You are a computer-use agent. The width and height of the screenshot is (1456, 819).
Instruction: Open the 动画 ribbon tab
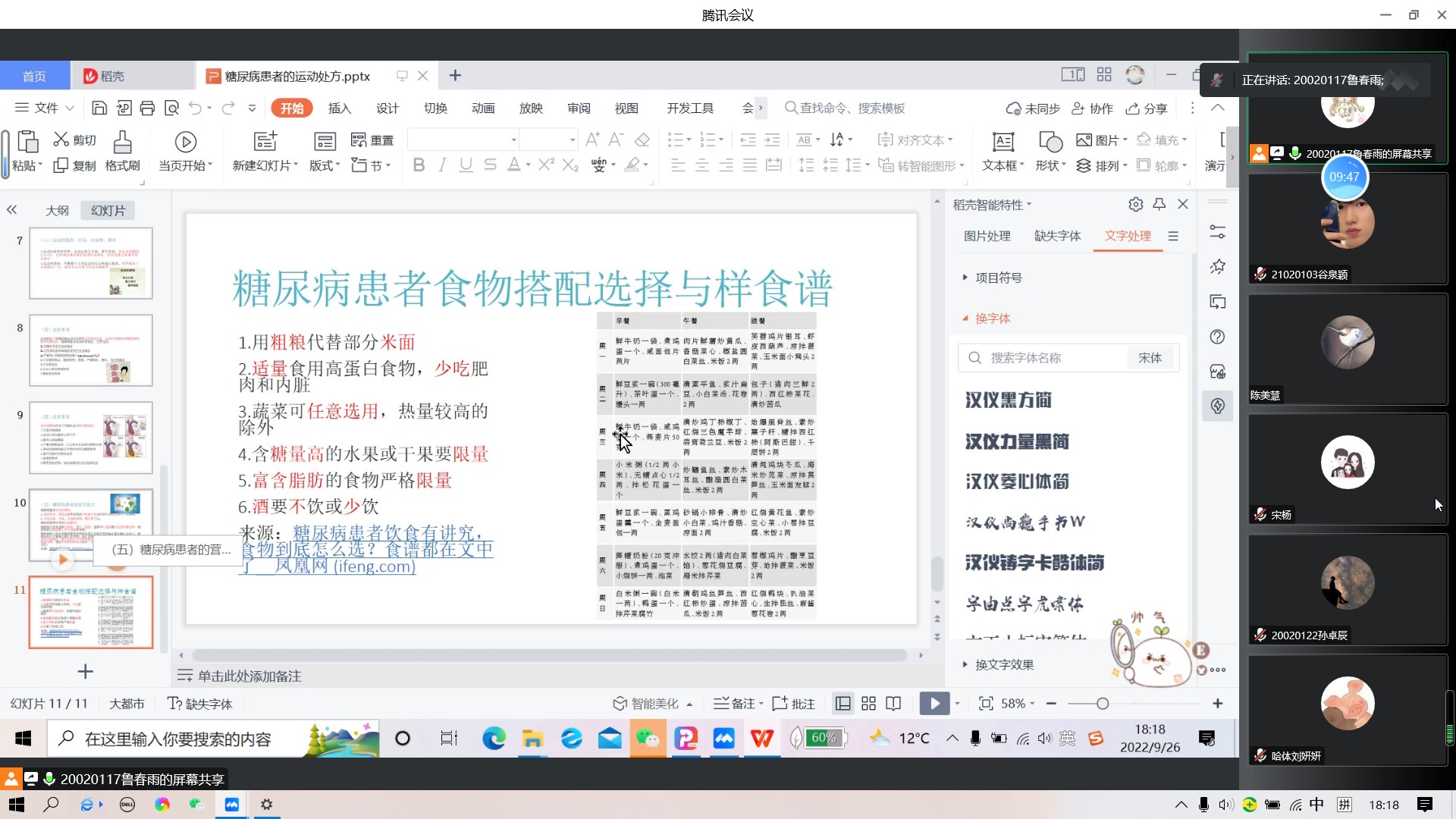click(483, 108)
